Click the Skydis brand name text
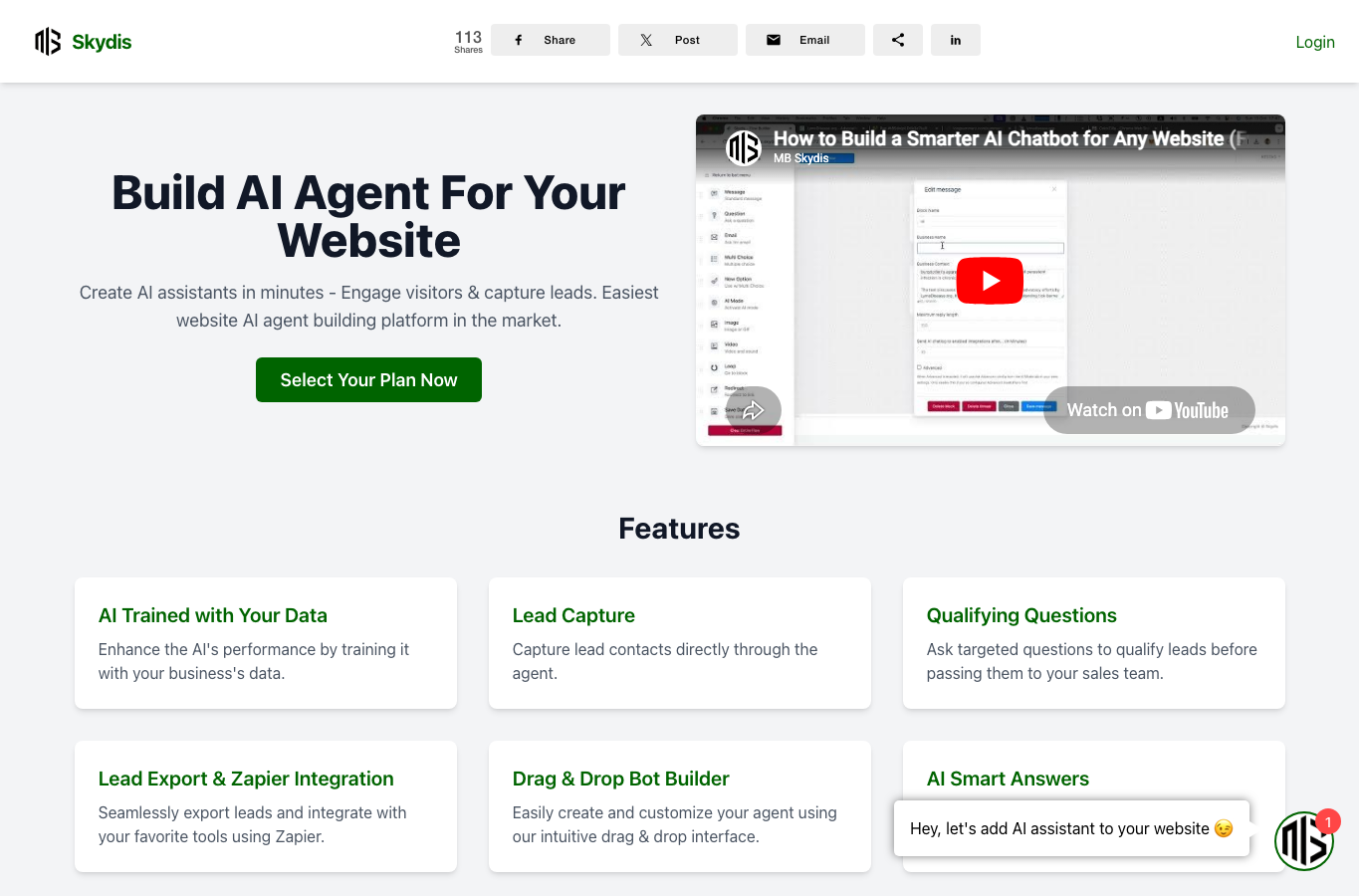The image size is (1359, 896). click(102, 42)
